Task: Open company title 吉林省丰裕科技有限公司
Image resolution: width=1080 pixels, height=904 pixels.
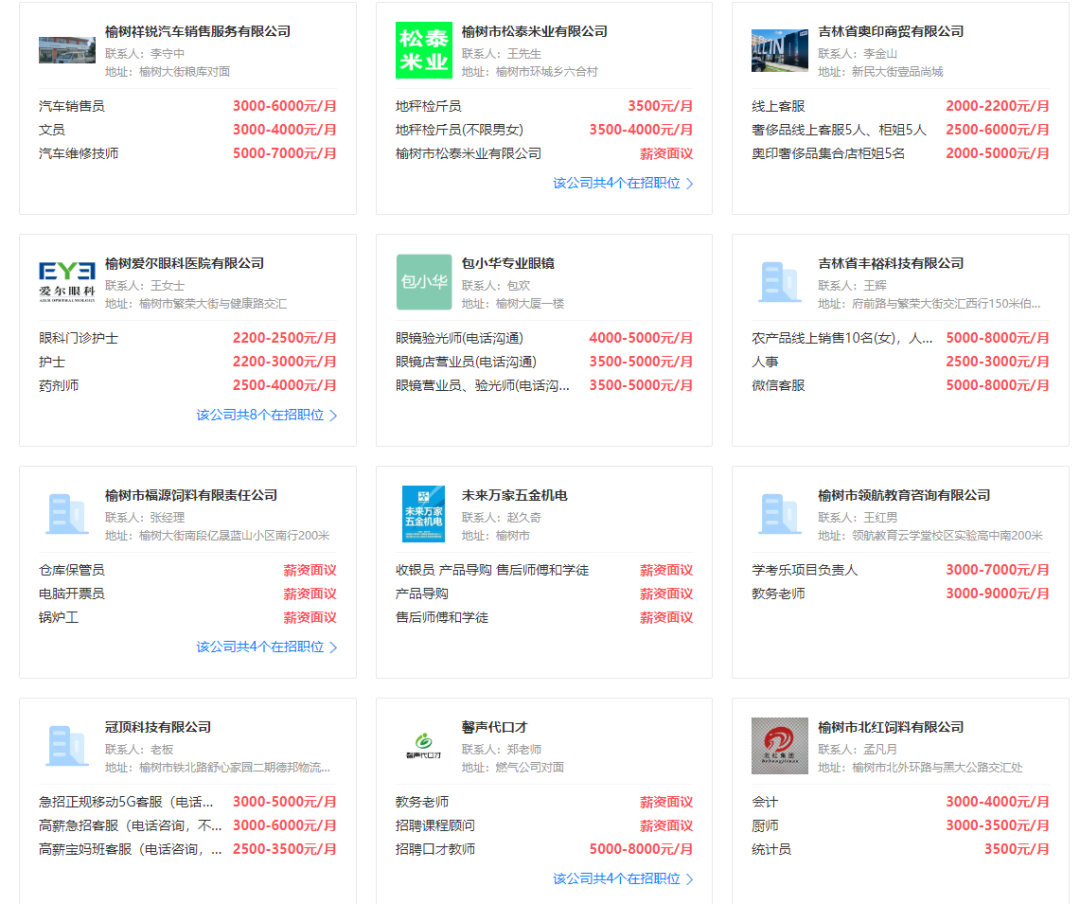Action: (x=891, y=263)
